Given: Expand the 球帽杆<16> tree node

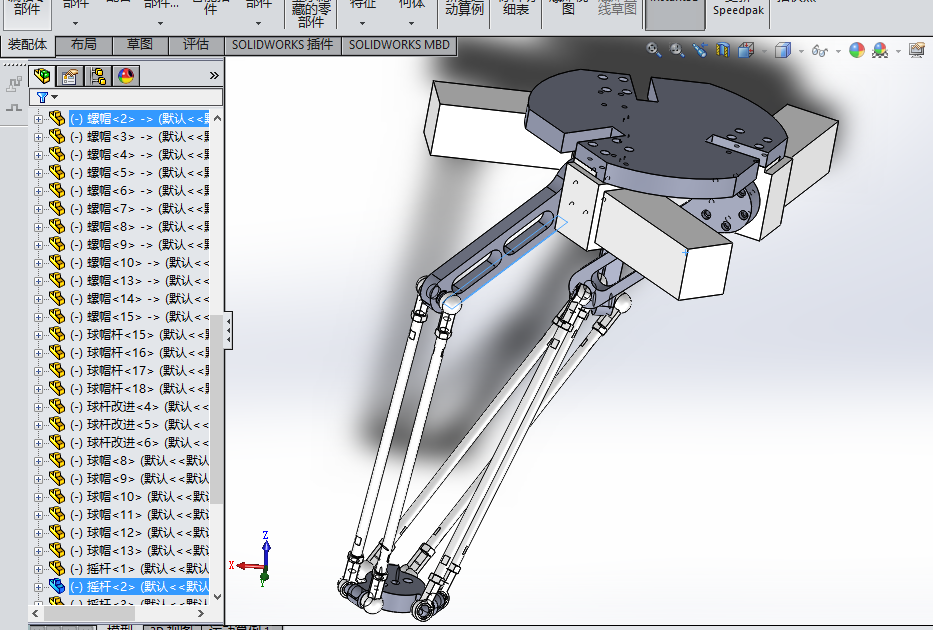Looking at the screenshot, I should 39,353.
